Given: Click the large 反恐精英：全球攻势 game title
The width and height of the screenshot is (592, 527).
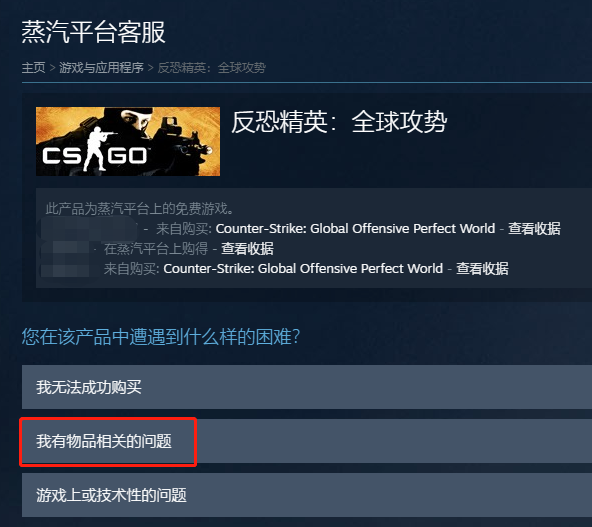Looking at the screenshot, I should (x=339, y=122).
